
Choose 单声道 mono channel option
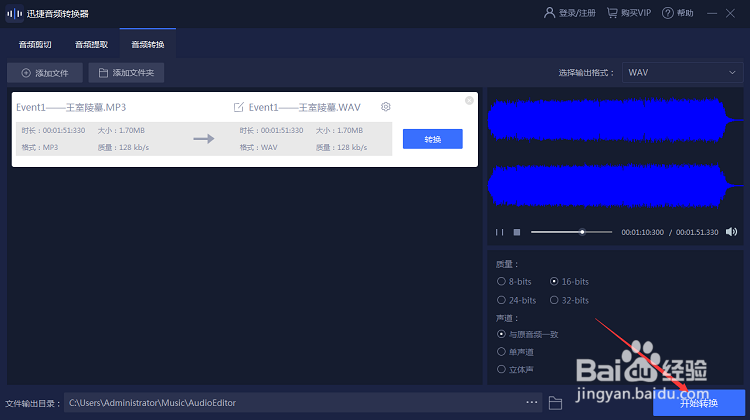[515, 352]
